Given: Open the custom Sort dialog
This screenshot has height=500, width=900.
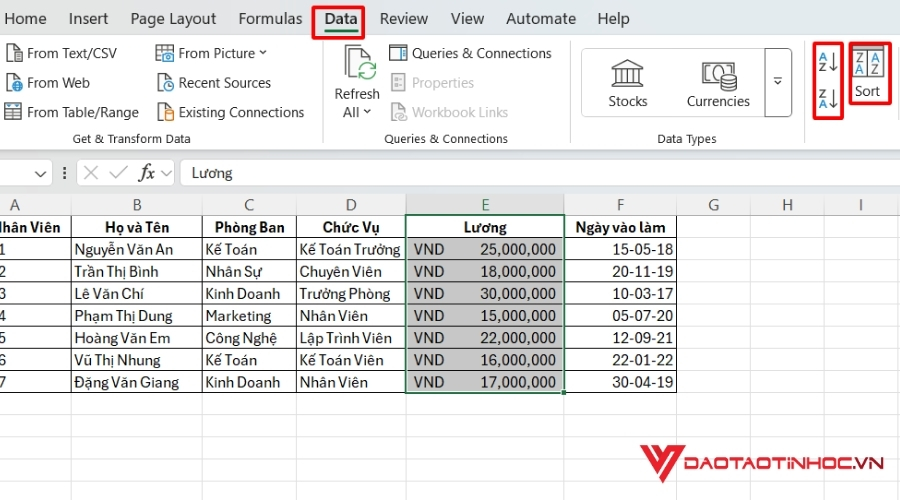Looking at the screenshot, I should 867,73.
